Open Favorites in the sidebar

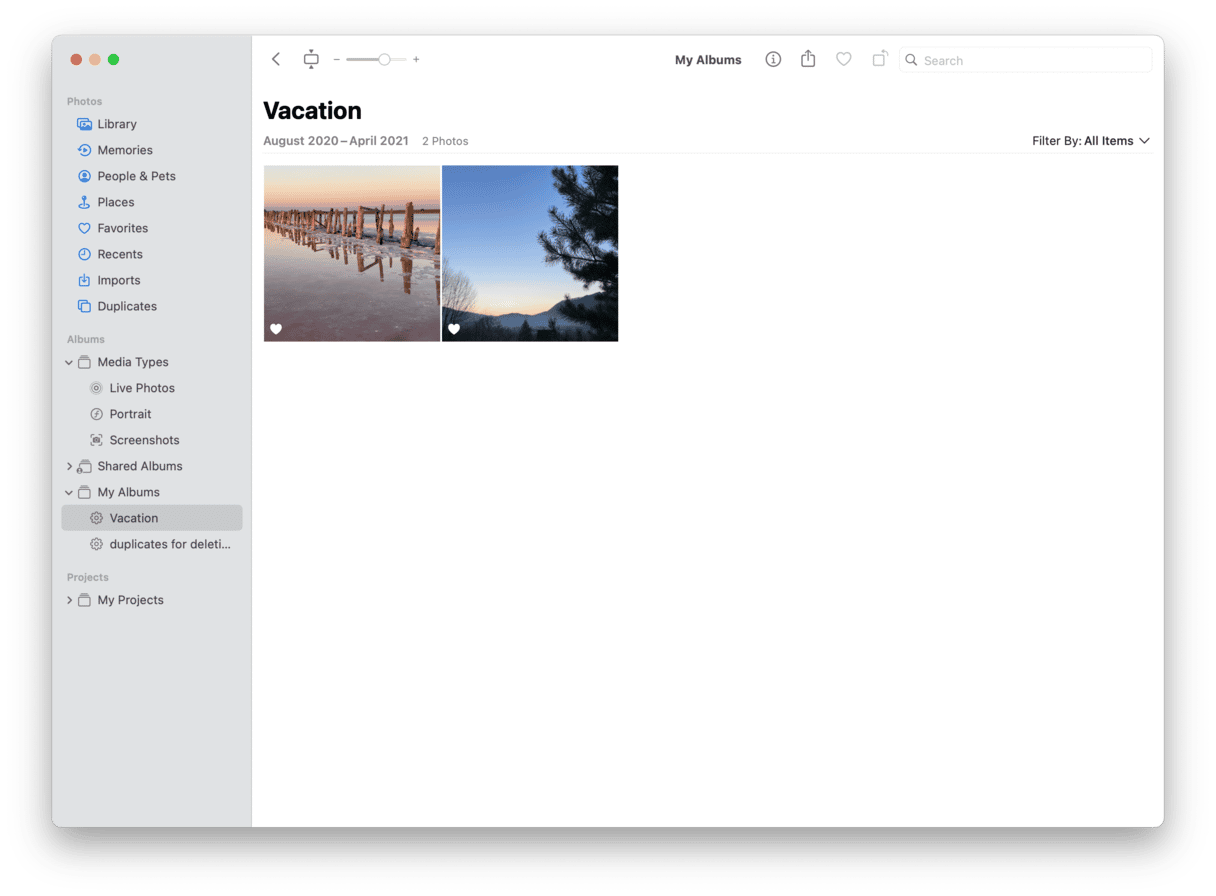pos(152,228)
